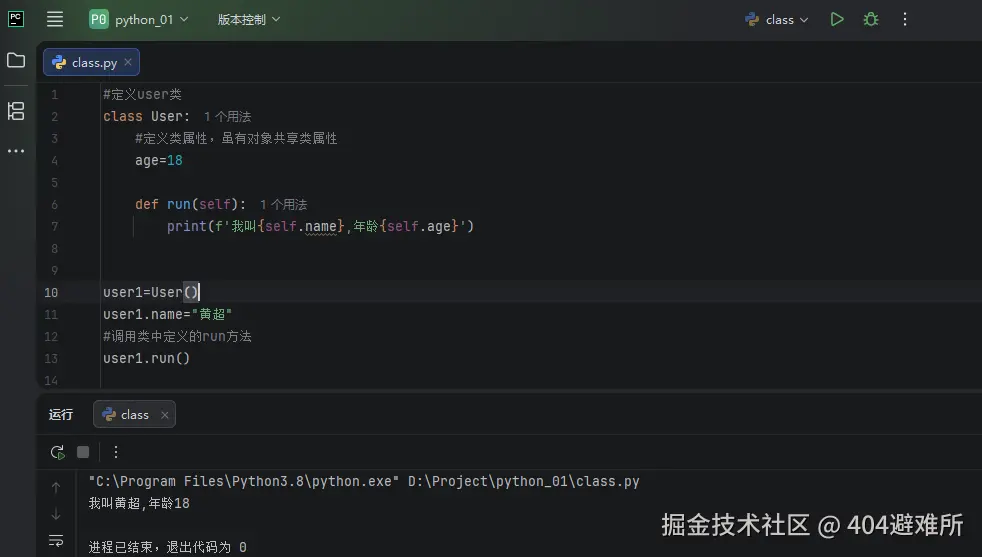This screenshot has width=982, height=557.
Task: Open the Structure tool window icon
Action: click(16, 110)
